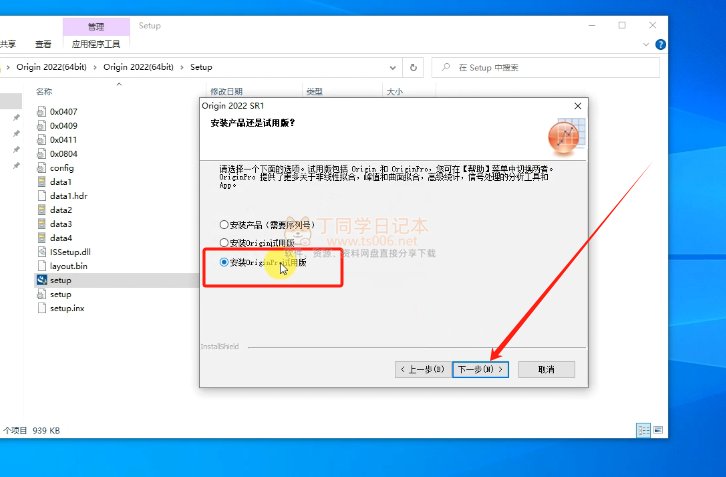Image resolution: width=726 pixels, height=477 pixels.
Task: Switch to details view in status bar
Action: click(644, 430)
